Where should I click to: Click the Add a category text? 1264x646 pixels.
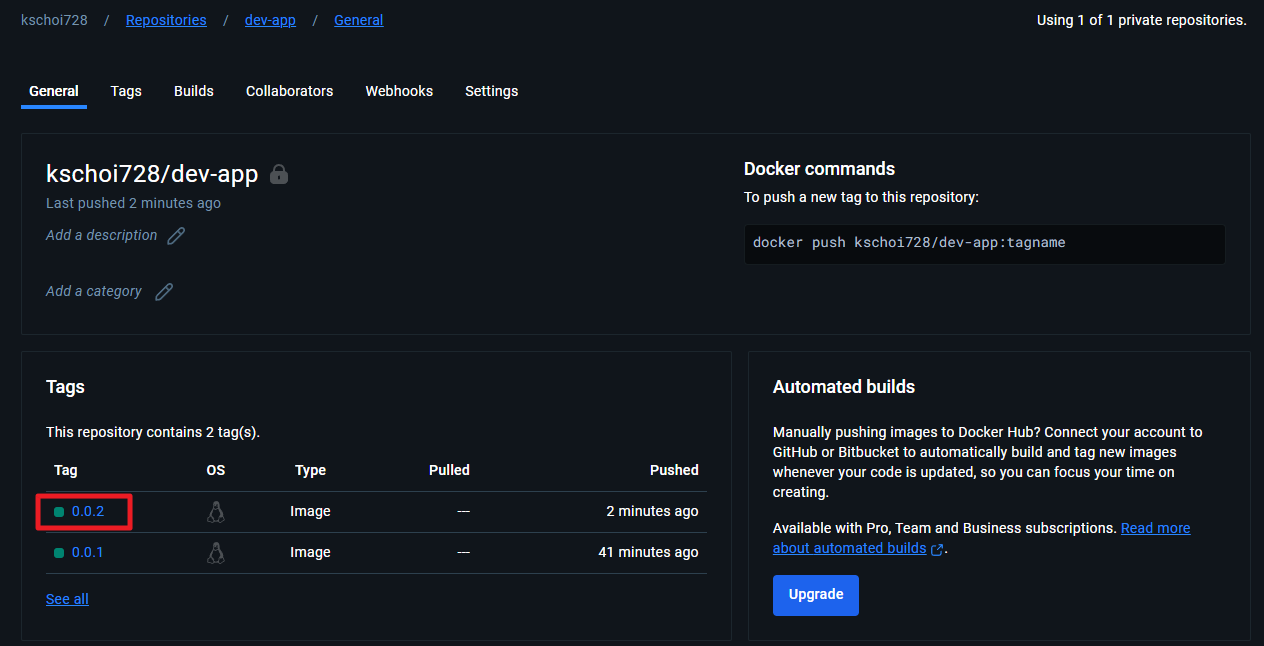tap(94, 291)
